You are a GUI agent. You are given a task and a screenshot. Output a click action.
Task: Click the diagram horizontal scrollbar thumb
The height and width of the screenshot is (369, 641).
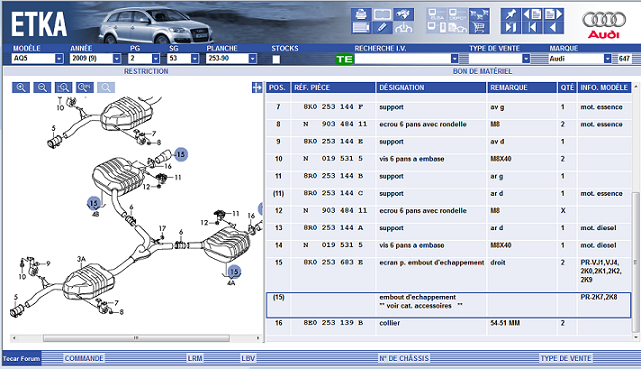tap(136, 338)
